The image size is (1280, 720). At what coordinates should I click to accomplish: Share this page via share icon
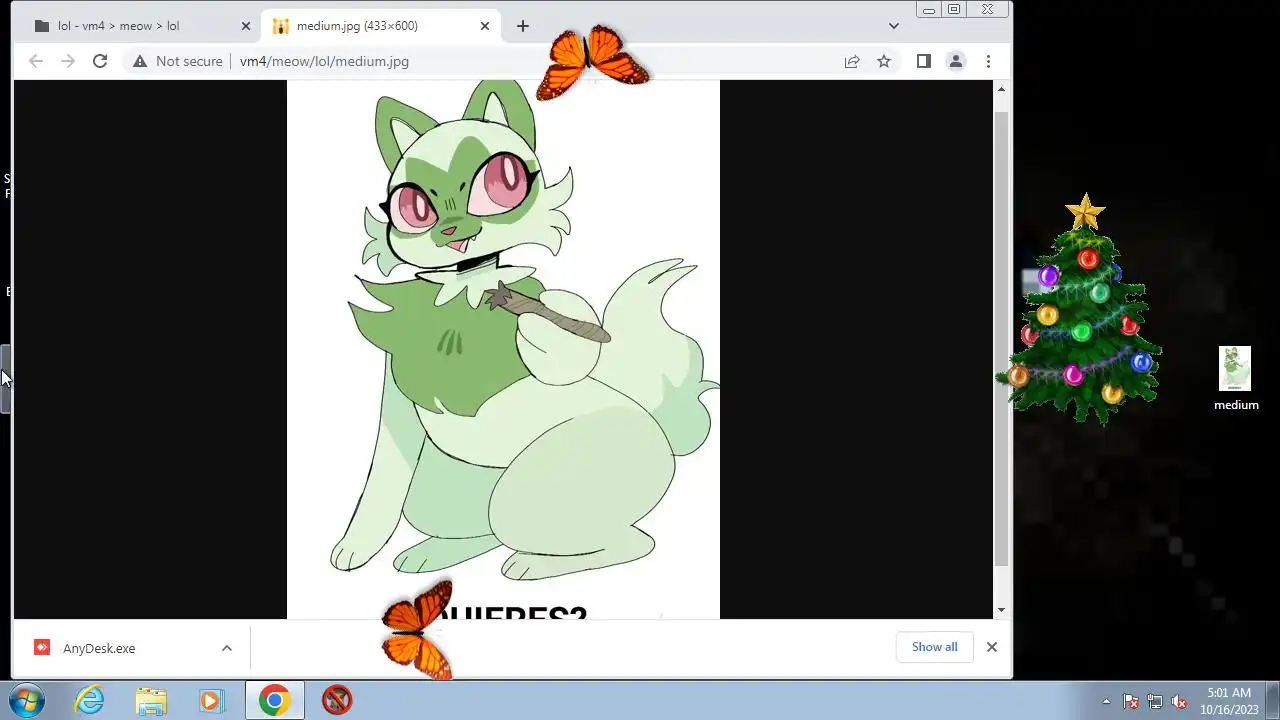[x=852, y=61]
